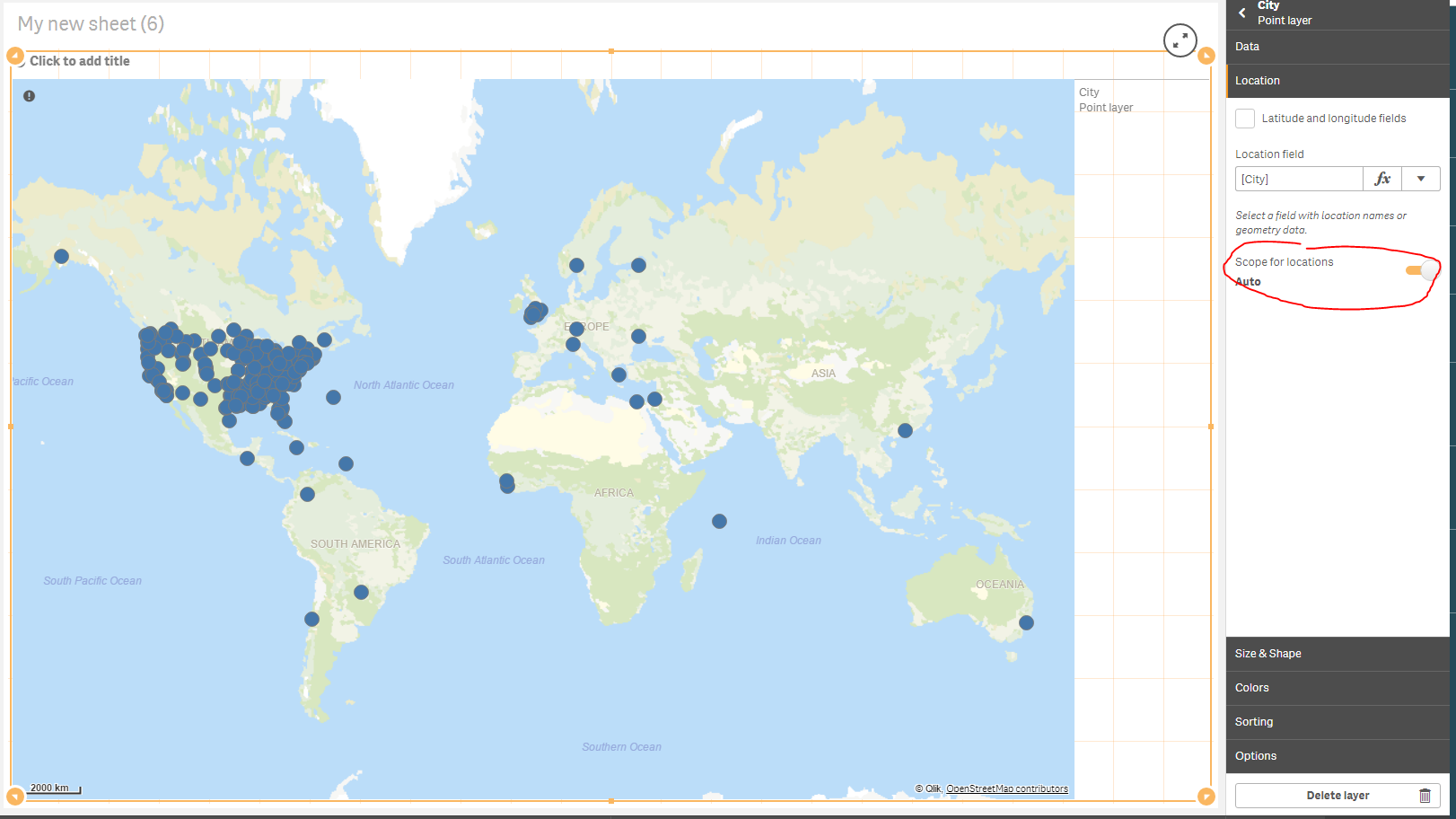The width and height of the screenshot is (1456, 819).
Task: Check Latitude and longitude fields
Action: point(1245,118)
